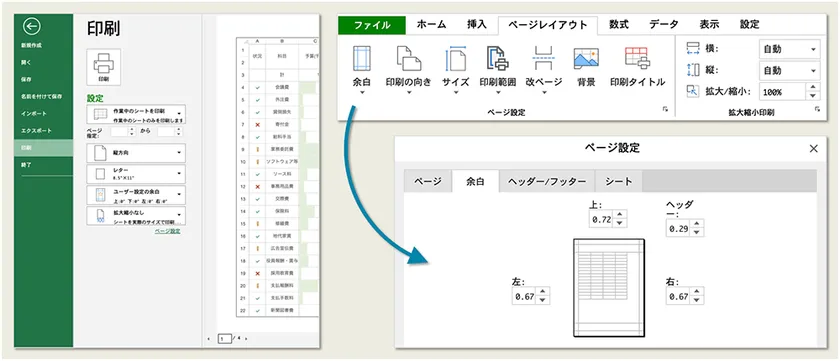Click the large printer 印刷 button
840x361 pixels.
pyautogui.click(x=103, y=67)
